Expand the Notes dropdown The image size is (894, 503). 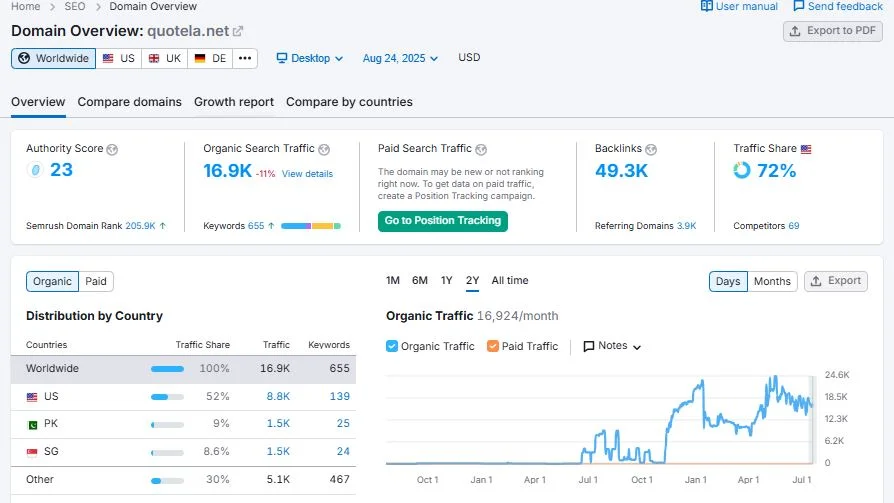[x=612, y=346]
